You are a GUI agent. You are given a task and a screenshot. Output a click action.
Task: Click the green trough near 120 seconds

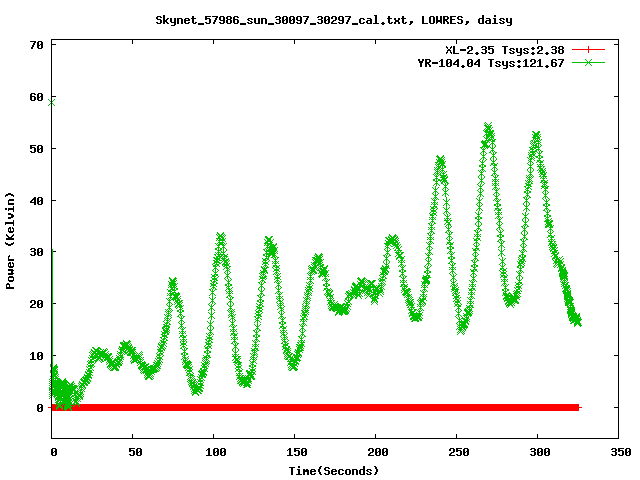click(x=245, y=382)
